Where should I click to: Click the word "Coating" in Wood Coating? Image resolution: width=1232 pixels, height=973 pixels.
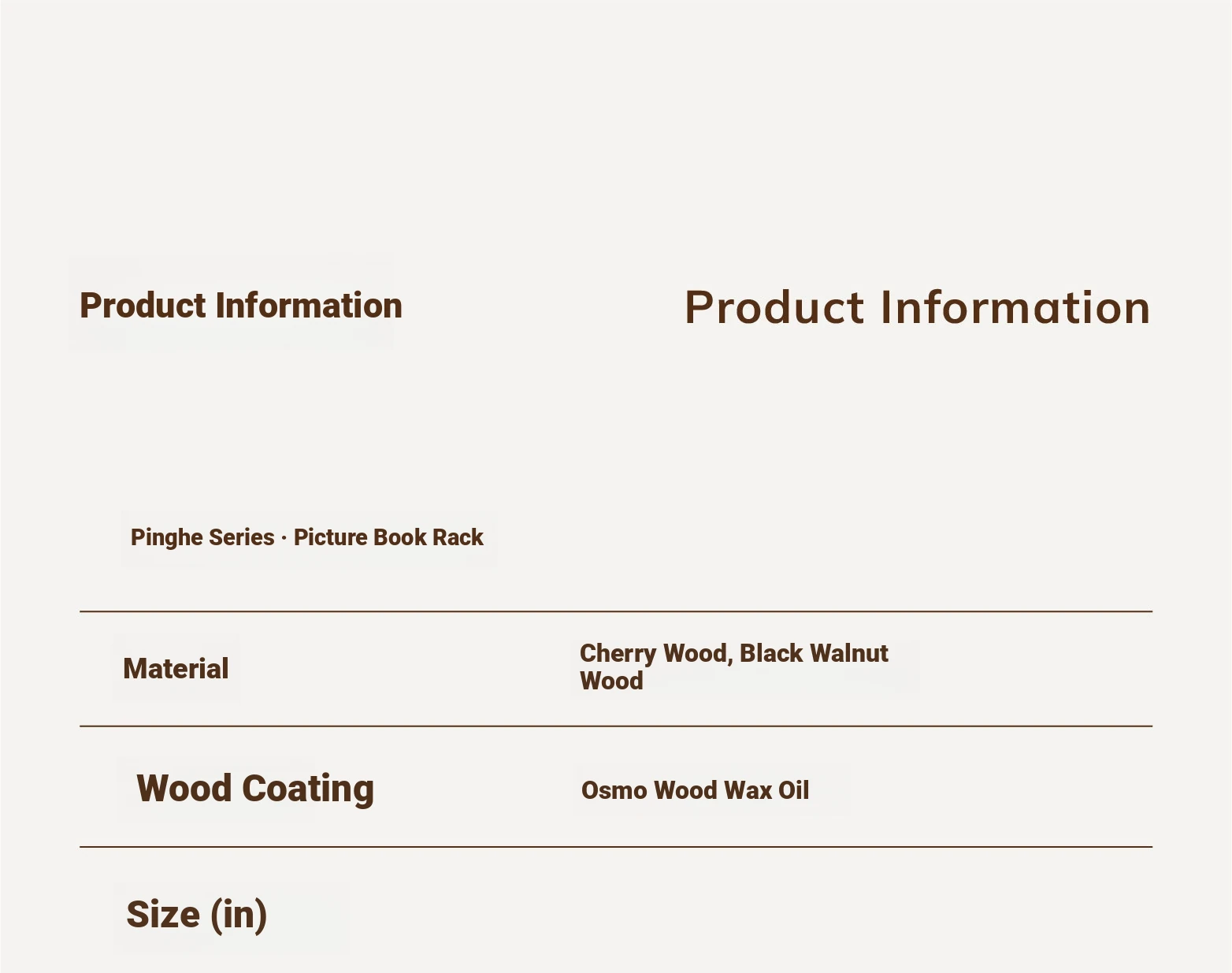(x=307, y=789)
